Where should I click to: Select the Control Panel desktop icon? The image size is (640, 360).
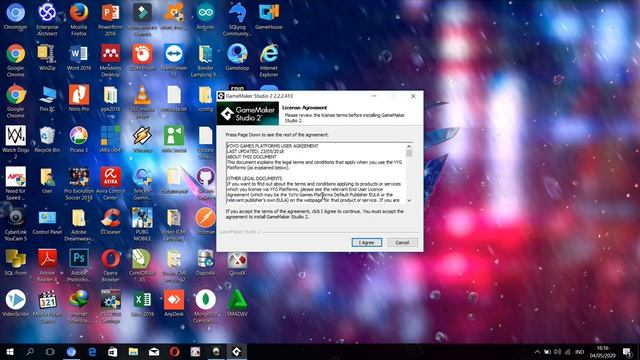(x=47, y=222)
